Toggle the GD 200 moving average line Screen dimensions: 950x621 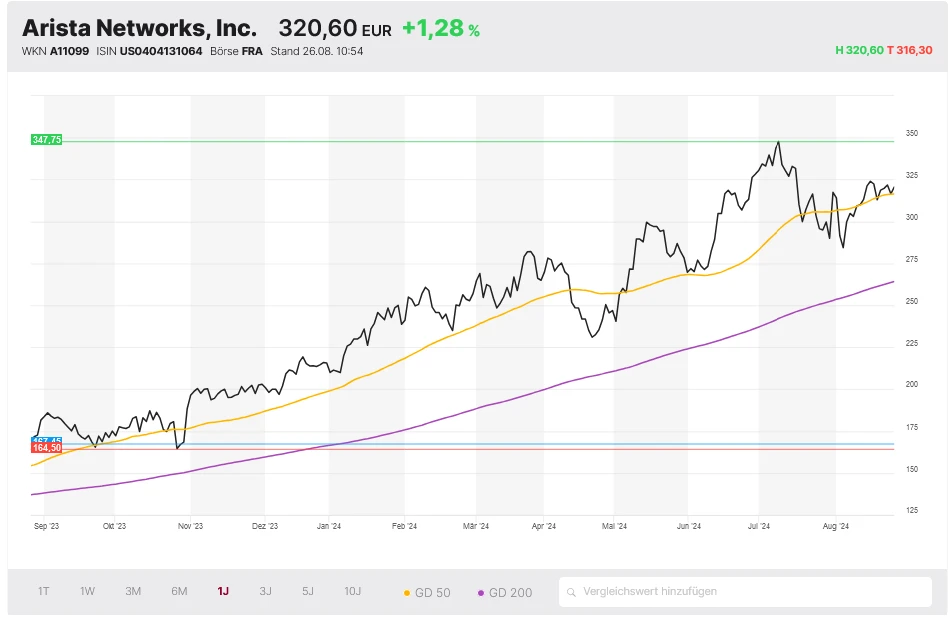pyautogui.click(x=507, y=592)
